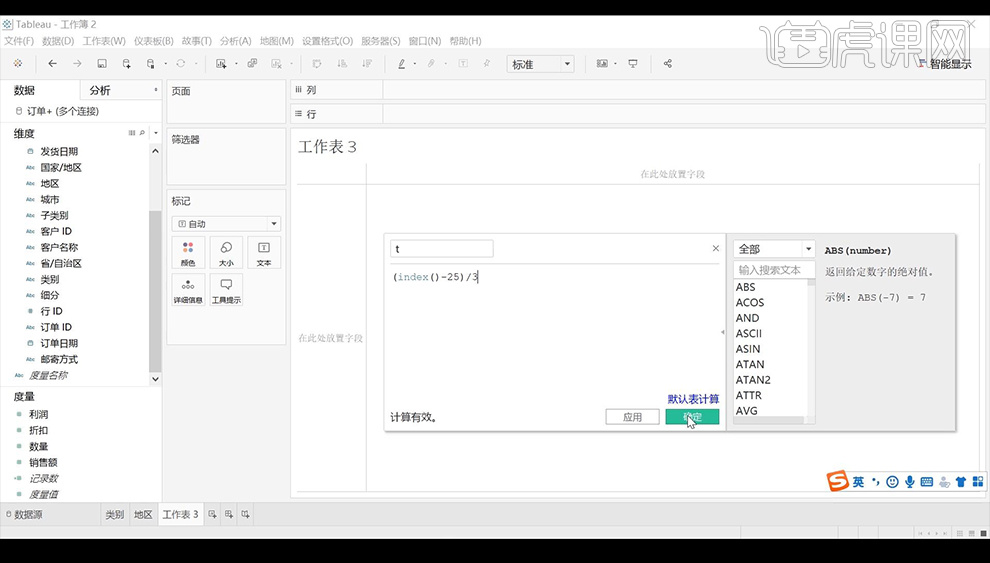This screenshot has width=990, height=563.
Task: Click the redo forward arrow
Action: [x=77, y=64]
